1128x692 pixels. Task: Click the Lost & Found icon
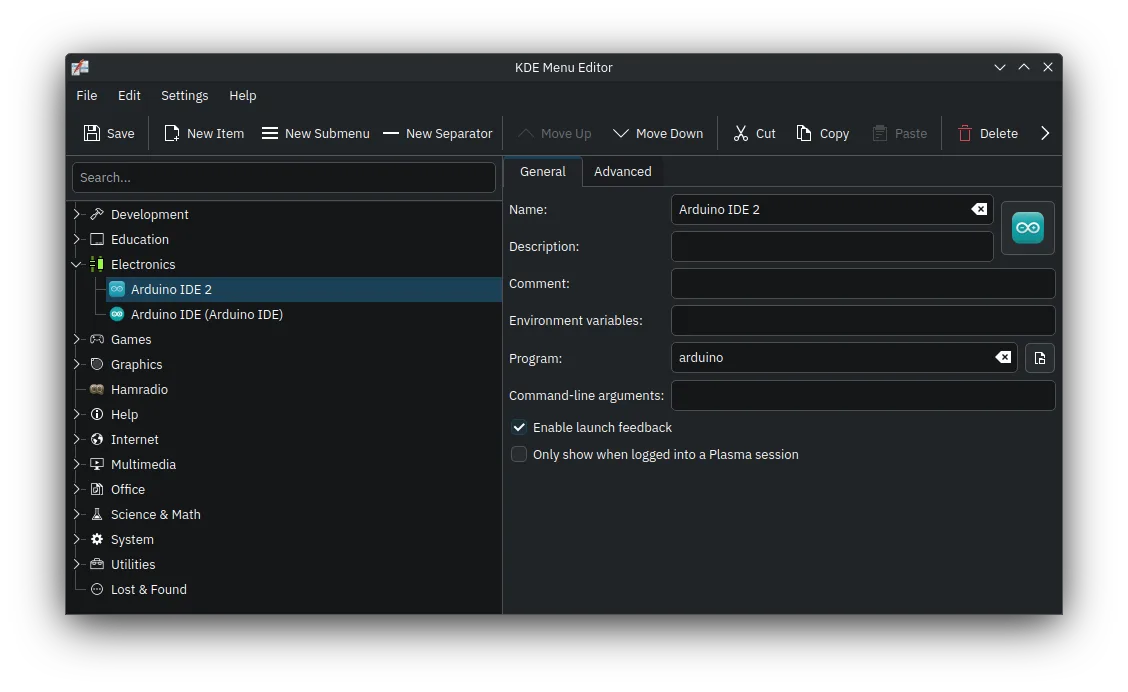click(97, 590)
